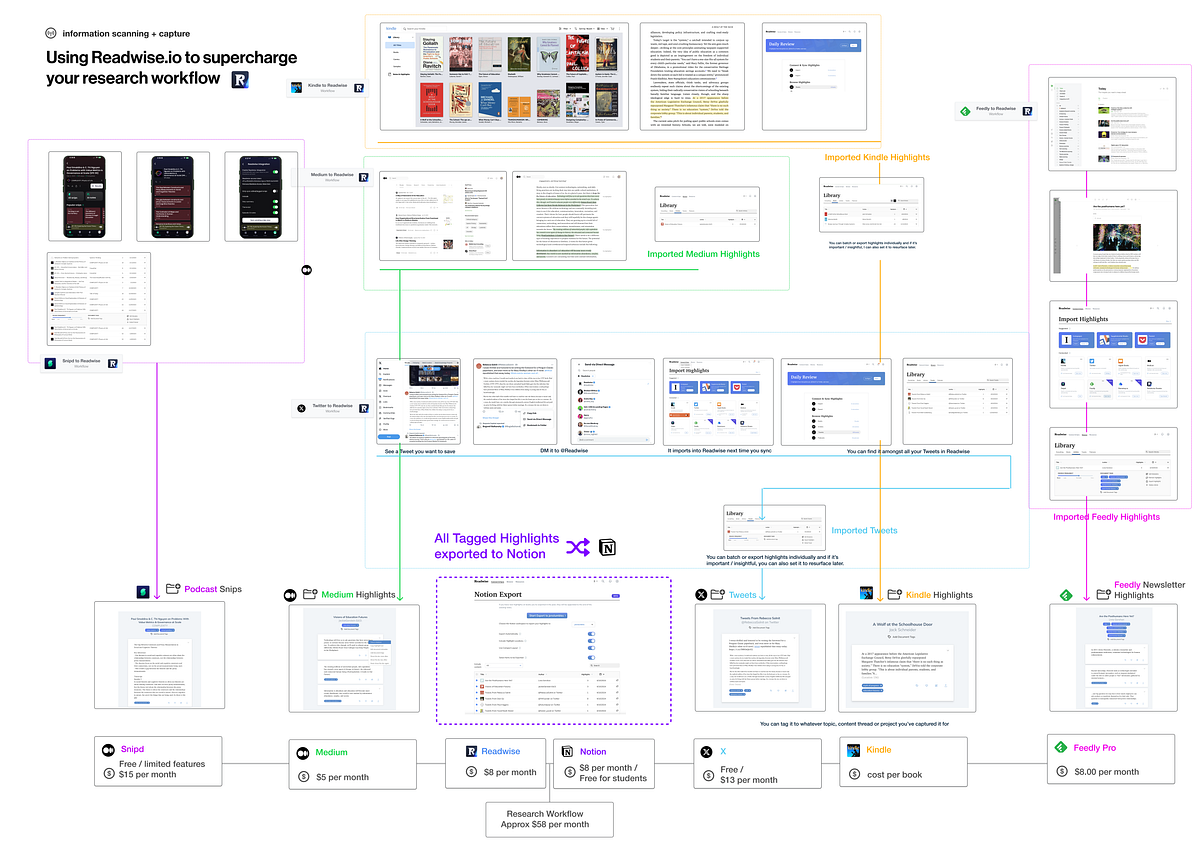Click the purple shuffle icon near 'exported to Notion'
The height and width of the screenshot is (849, 1200).
[x=578, y=547]
